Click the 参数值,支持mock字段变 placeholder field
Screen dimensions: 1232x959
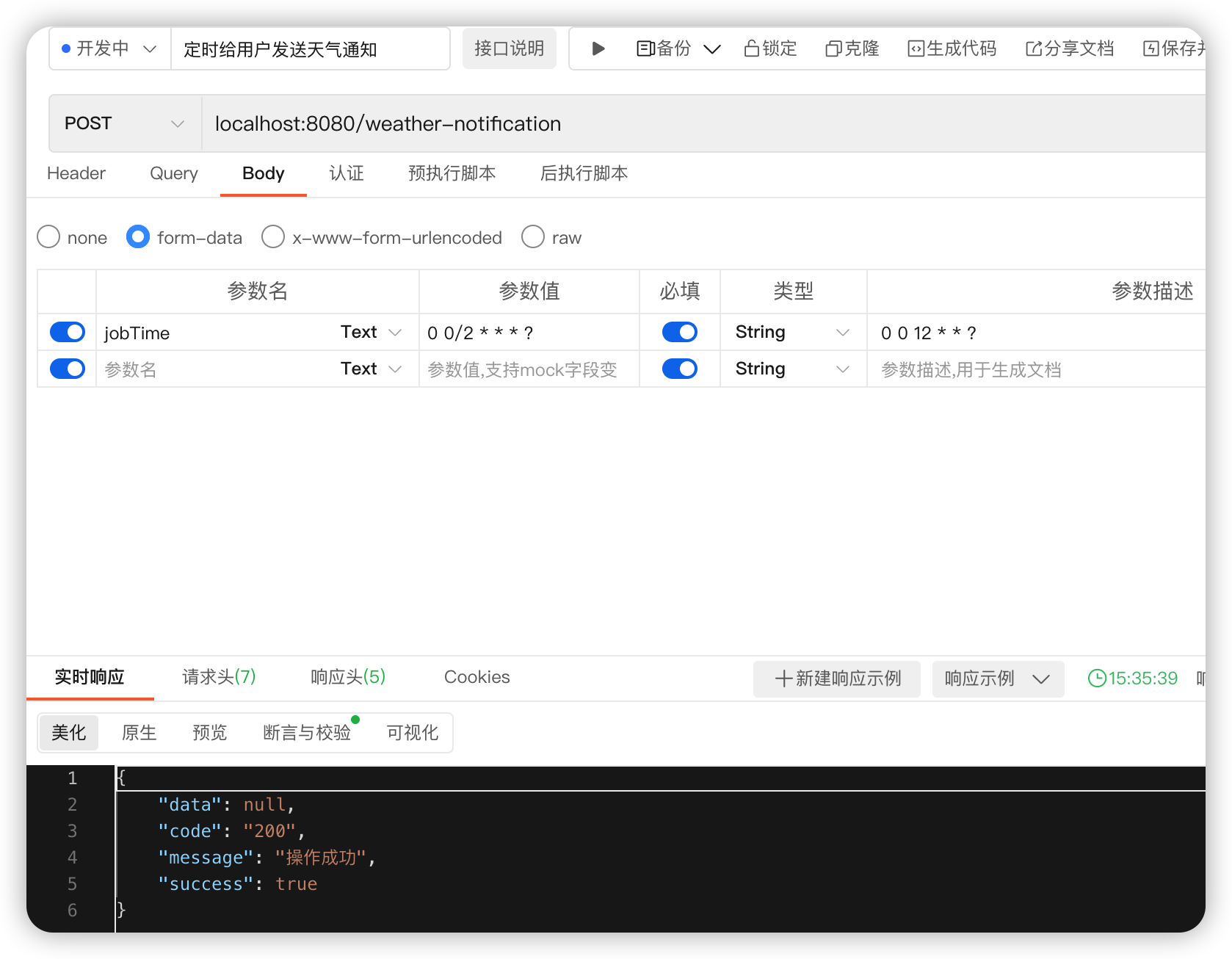[529, 369]
